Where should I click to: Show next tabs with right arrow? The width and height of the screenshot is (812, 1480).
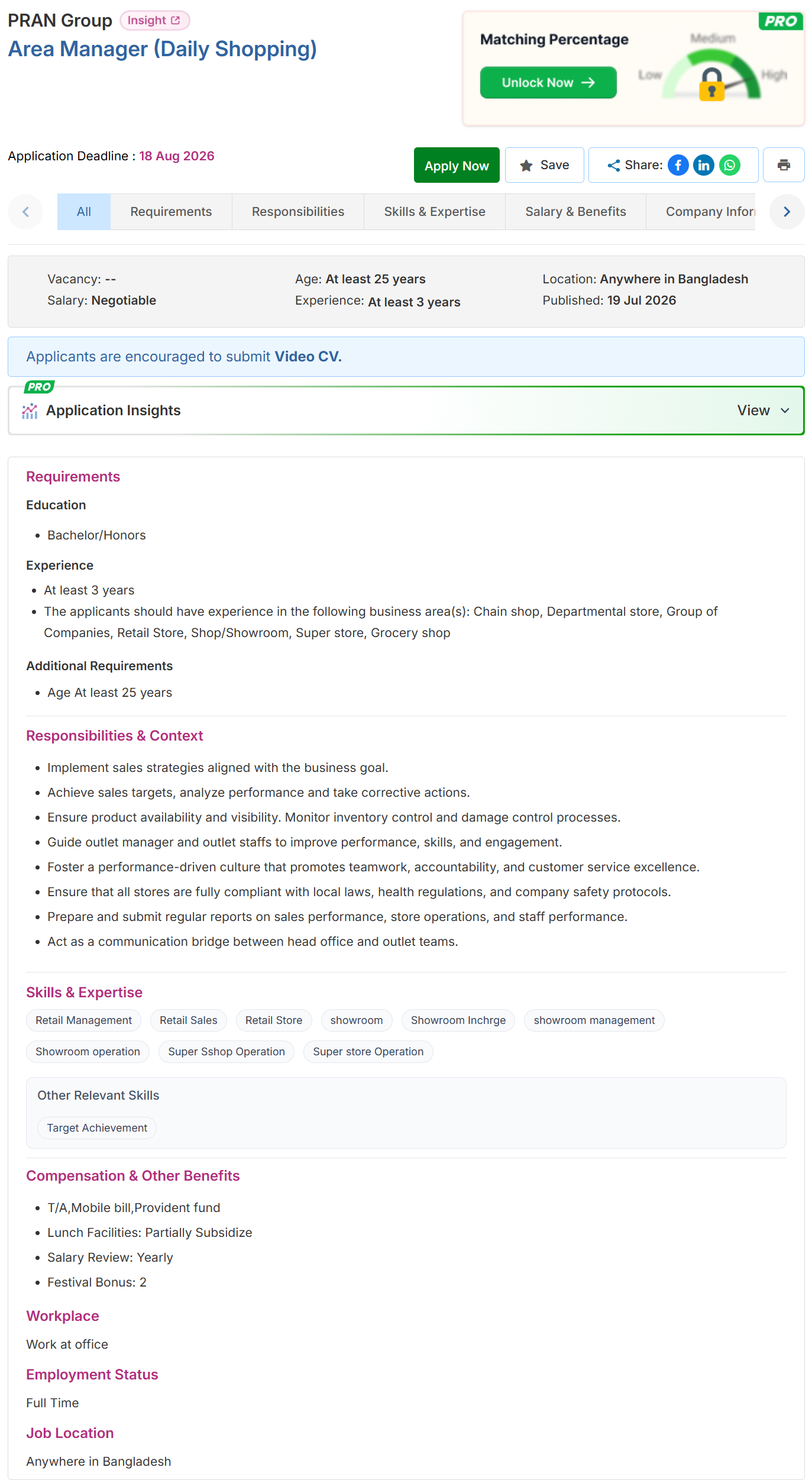tap(787, 212)
